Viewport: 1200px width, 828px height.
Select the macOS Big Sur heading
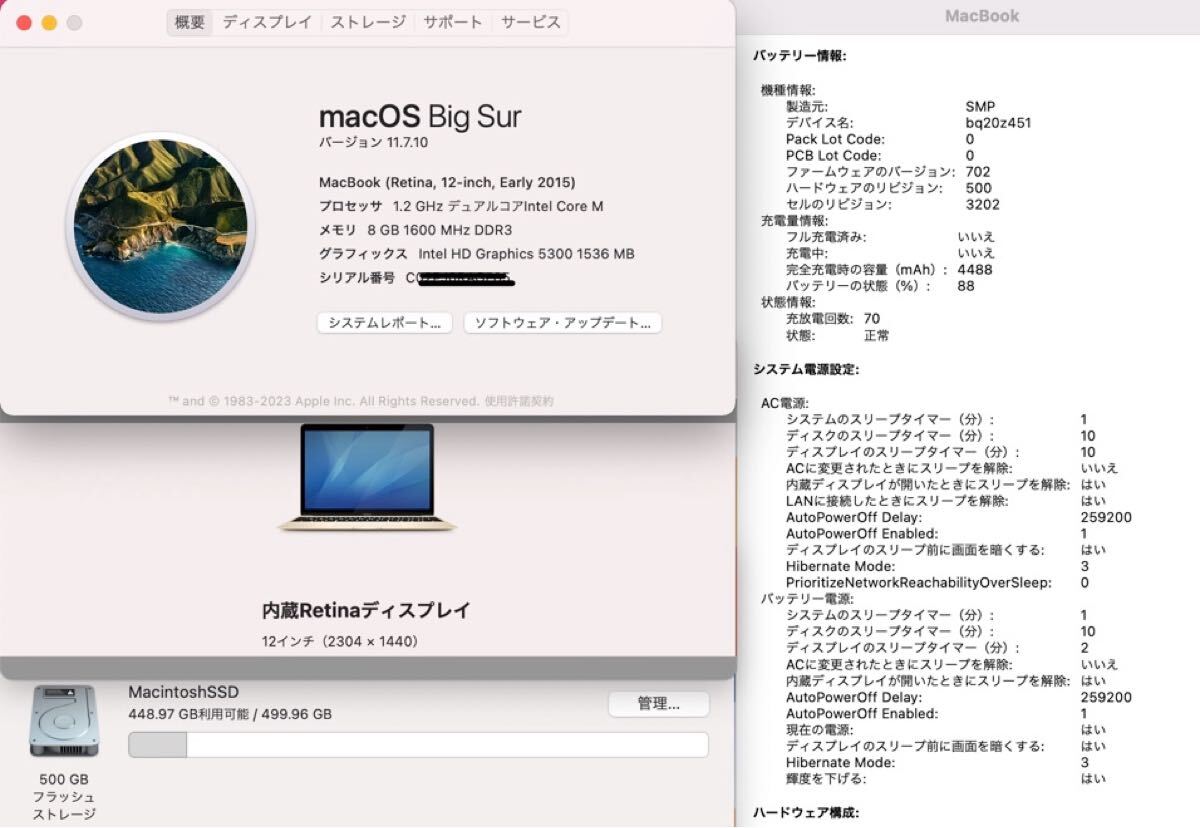[420, 116]
